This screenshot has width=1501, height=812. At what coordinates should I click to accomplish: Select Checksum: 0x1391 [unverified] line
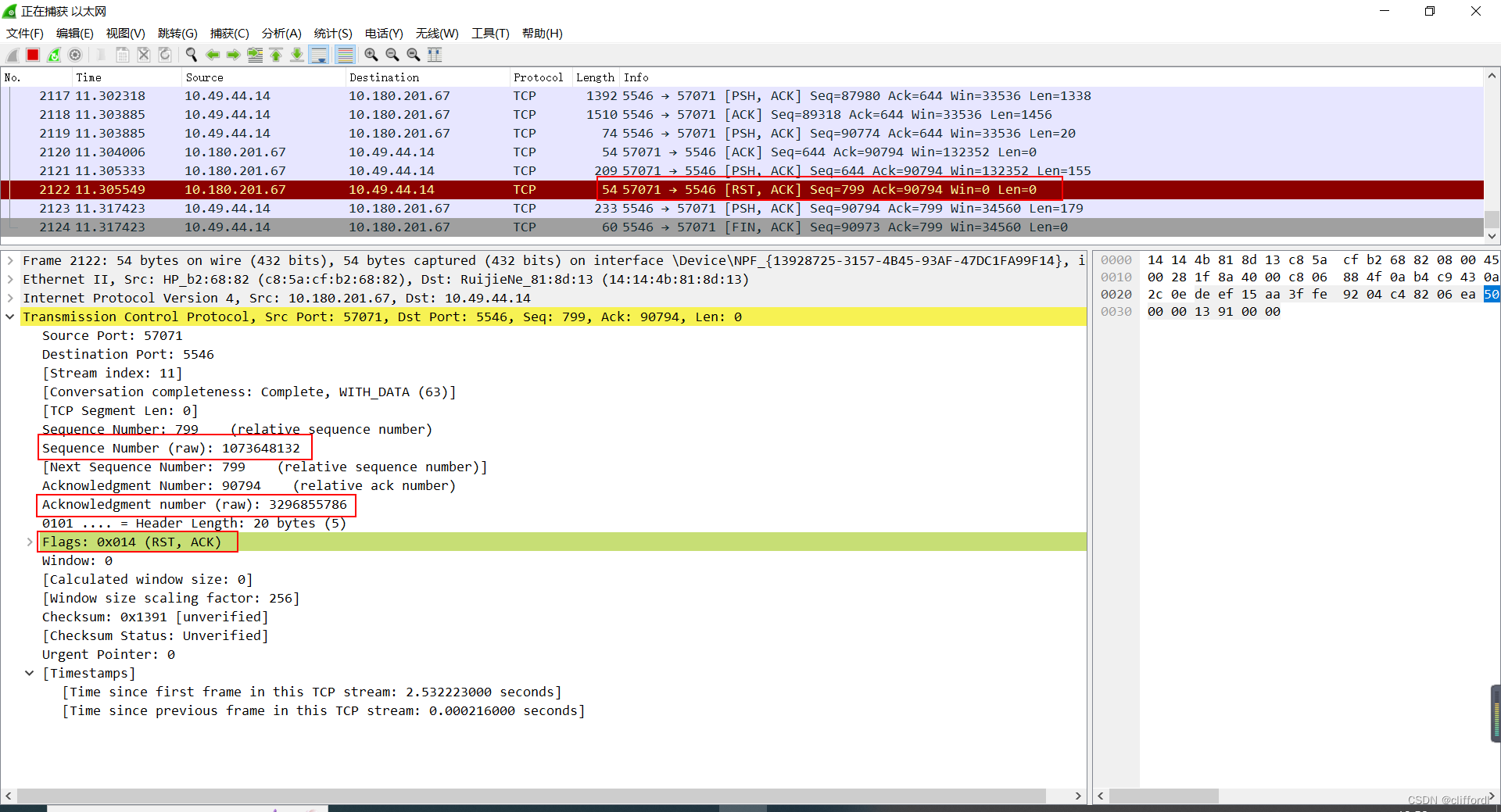156,617
